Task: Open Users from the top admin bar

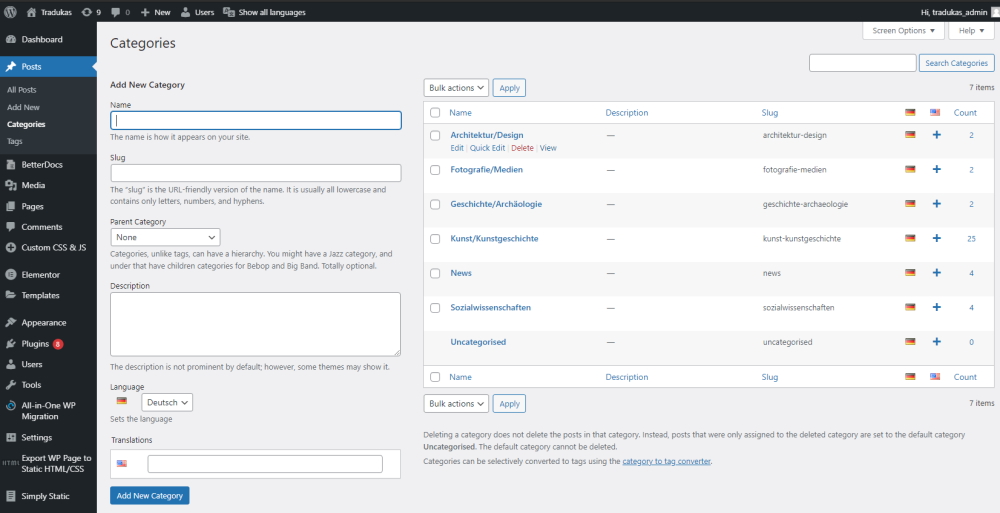Action: click(x=198, y=12)
